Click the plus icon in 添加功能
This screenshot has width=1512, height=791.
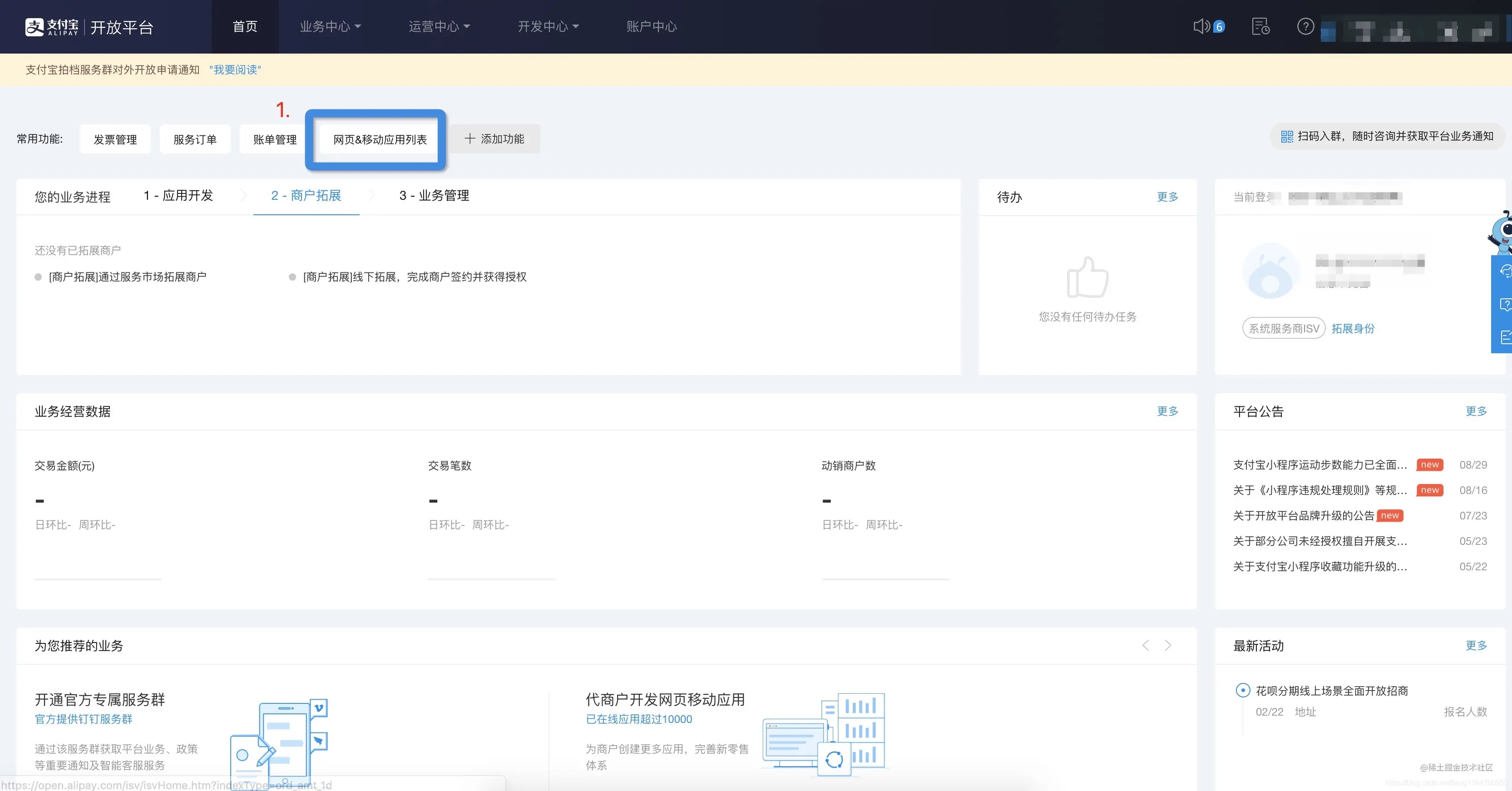click(x=469, y=138)
